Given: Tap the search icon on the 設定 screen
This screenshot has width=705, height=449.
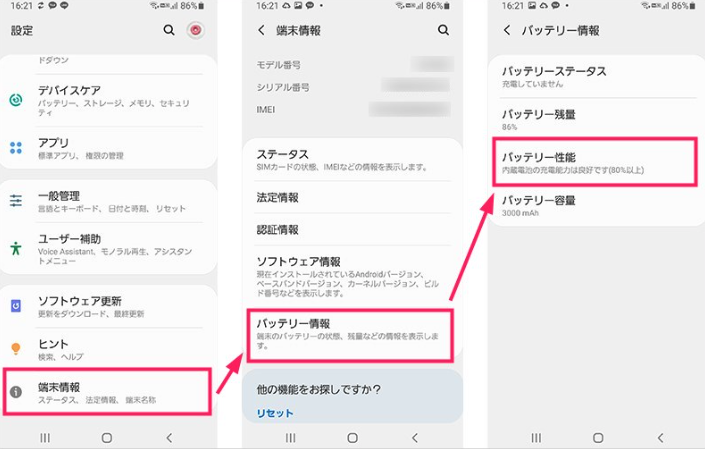Looking at the screenshot, I should point(169,30).
